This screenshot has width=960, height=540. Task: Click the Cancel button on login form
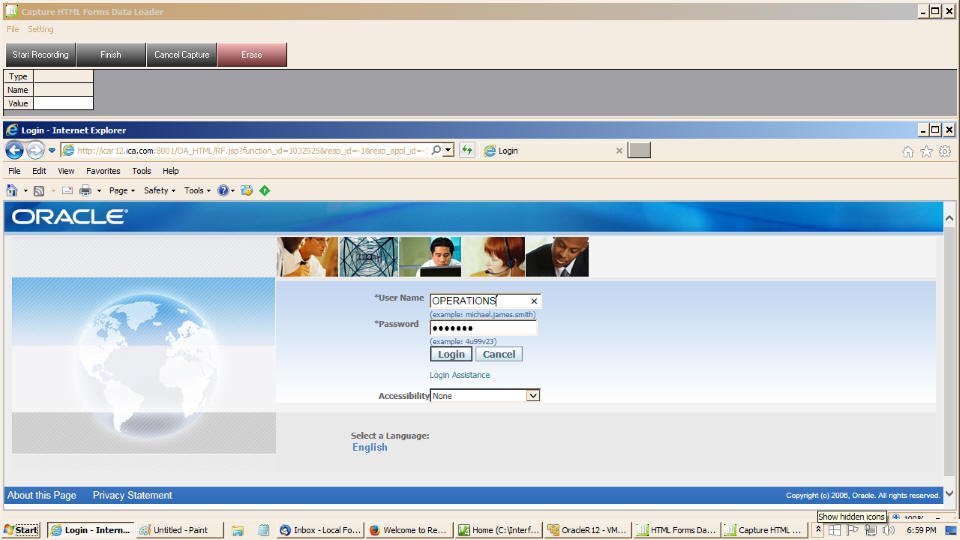coord(499,354)
